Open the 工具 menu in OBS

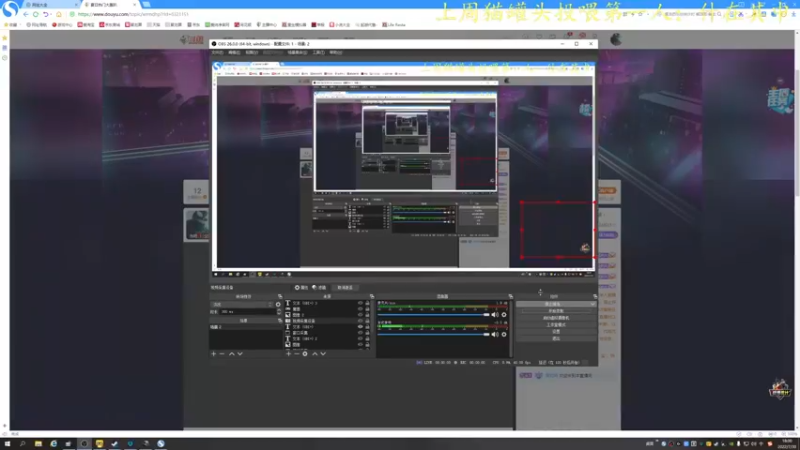(x=318, y=53)
